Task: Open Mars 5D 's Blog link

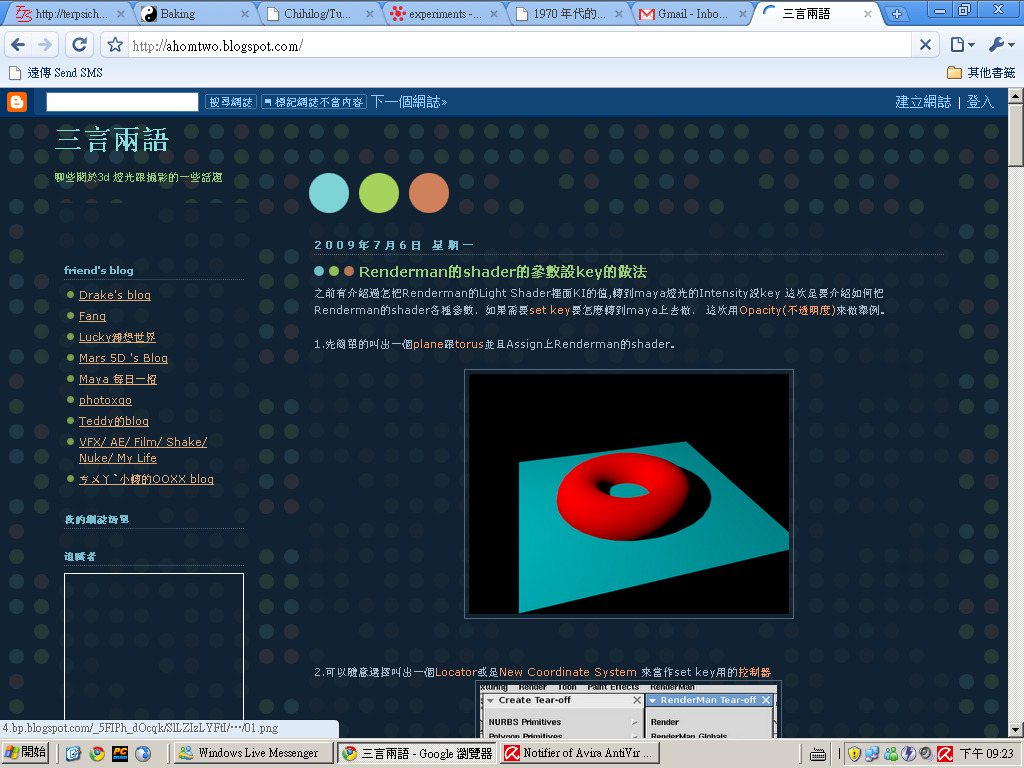Action: click(x=123, y=358)
